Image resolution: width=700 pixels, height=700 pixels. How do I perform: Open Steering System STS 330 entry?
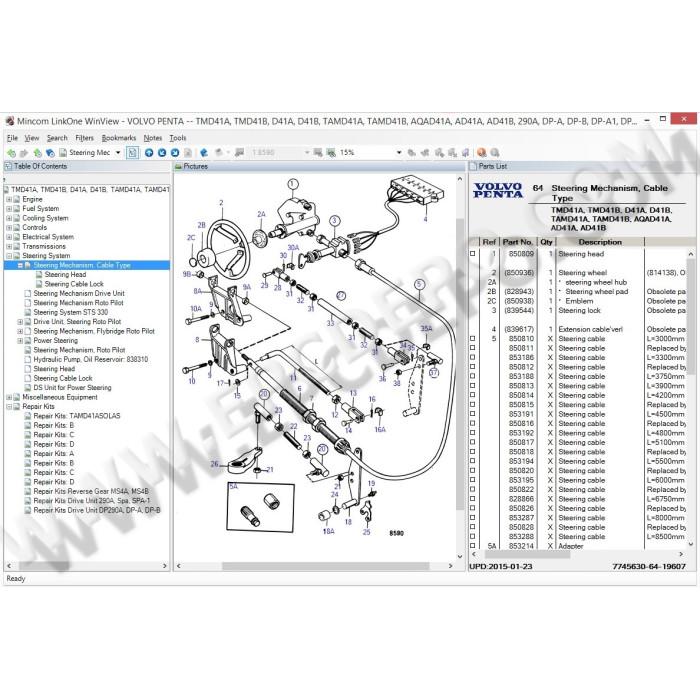(x=71, y=312)
